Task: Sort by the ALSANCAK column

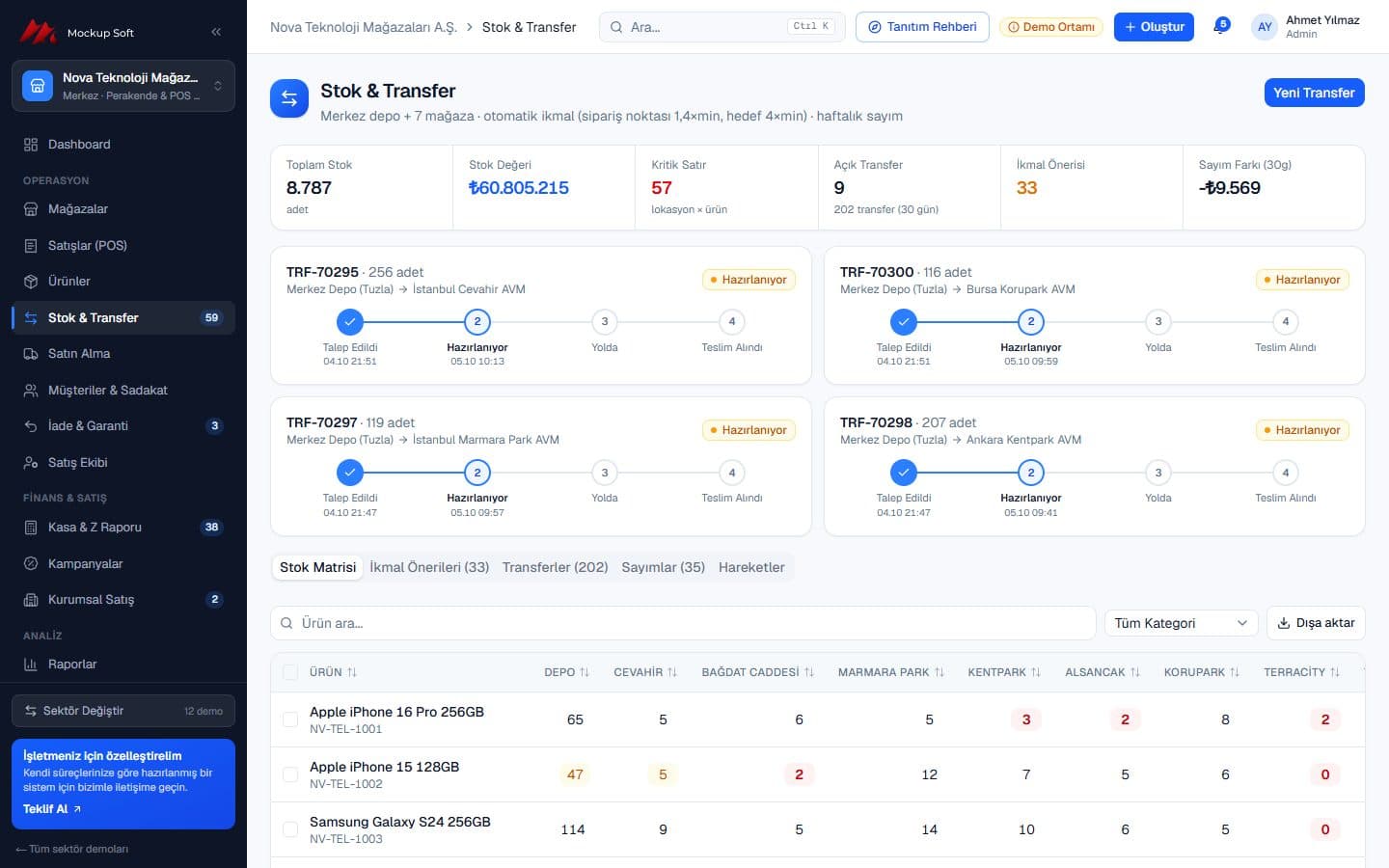Action: pos(1103,672)
